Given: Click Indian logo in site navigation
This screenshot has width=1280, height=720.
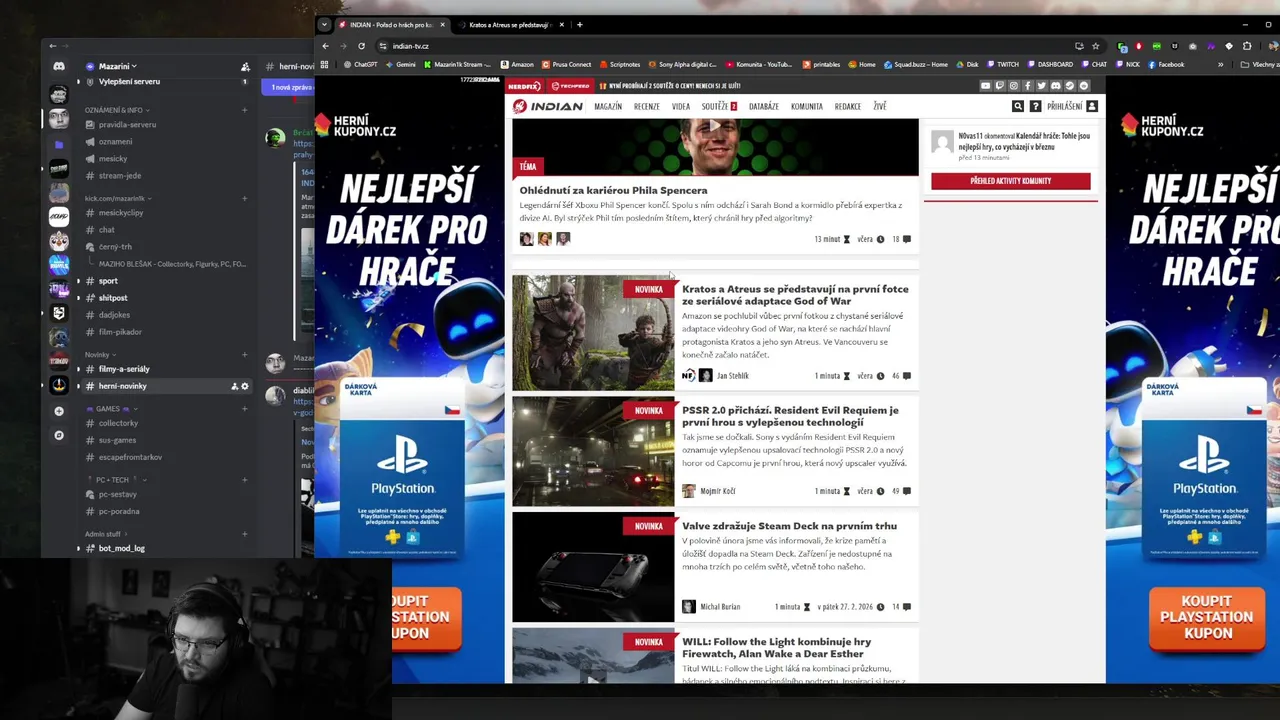Looking at the screenshot, I should coord(547,106).
